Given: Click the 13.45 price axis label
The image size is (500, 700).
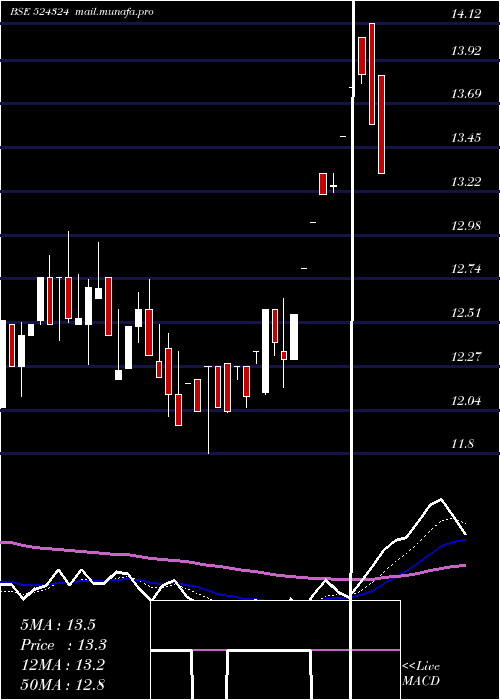Looking at the screenshot, I should click(466, 138).
